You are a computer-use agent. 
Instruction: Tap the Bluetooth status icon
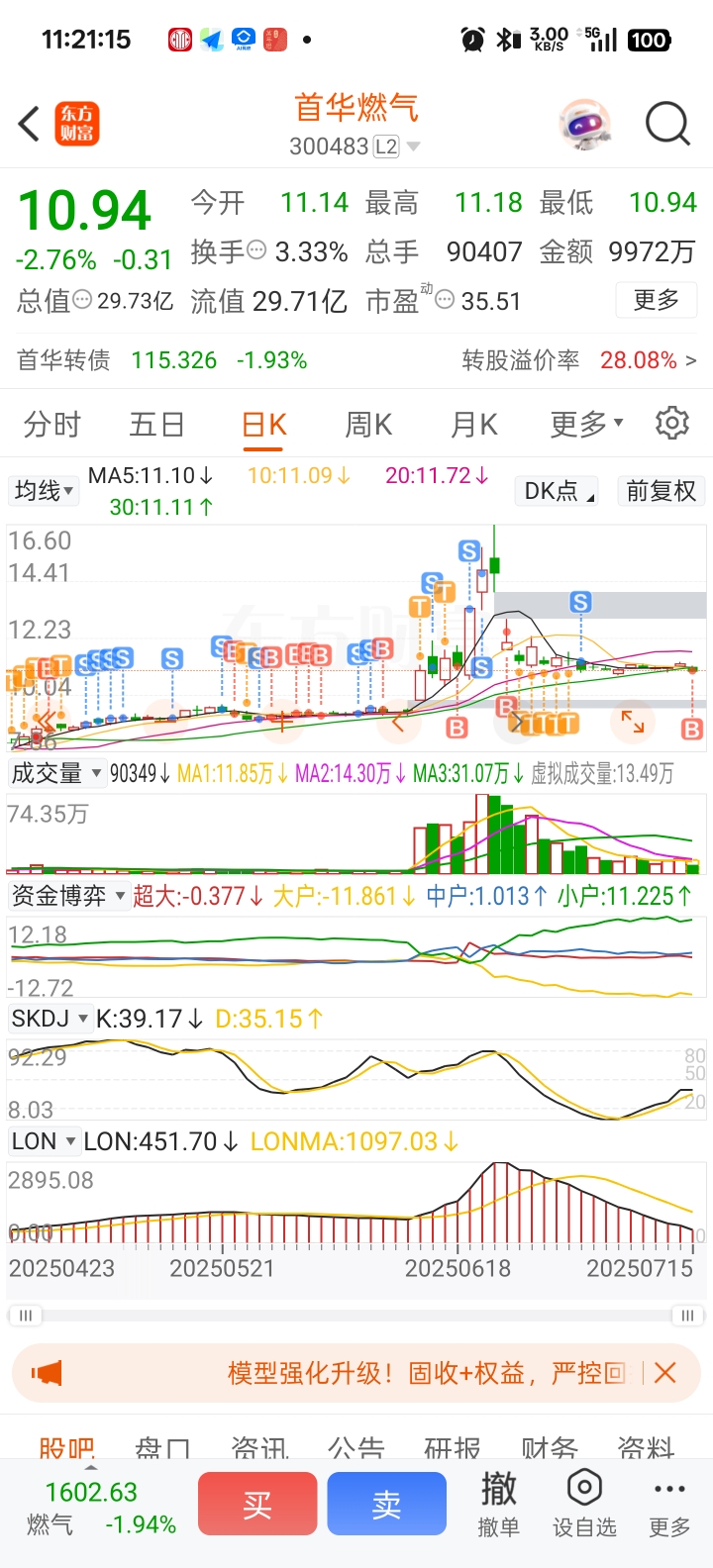508,40
